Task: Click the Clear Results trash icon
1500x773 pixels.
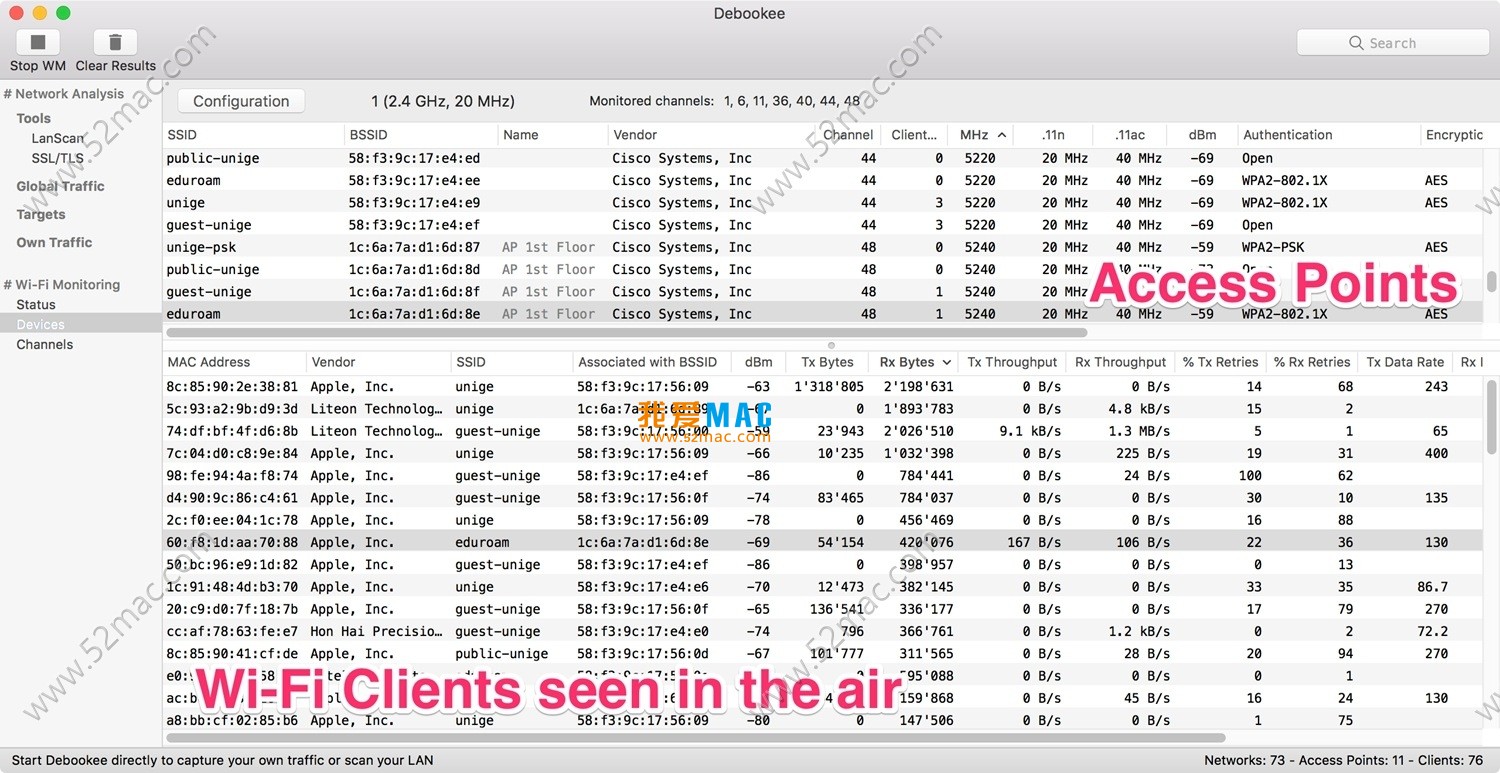Action: point(115,43)
